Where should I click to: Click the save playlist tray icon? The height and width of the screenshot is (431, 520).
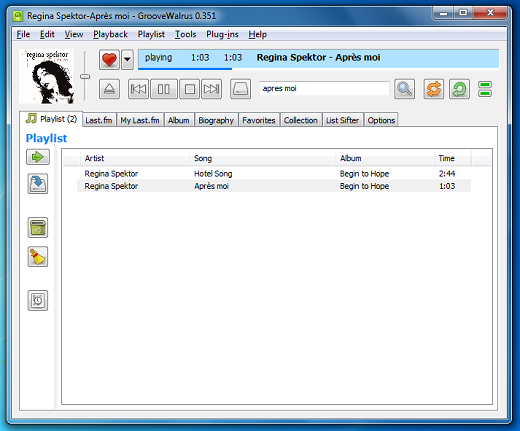(x=38, y=184)
